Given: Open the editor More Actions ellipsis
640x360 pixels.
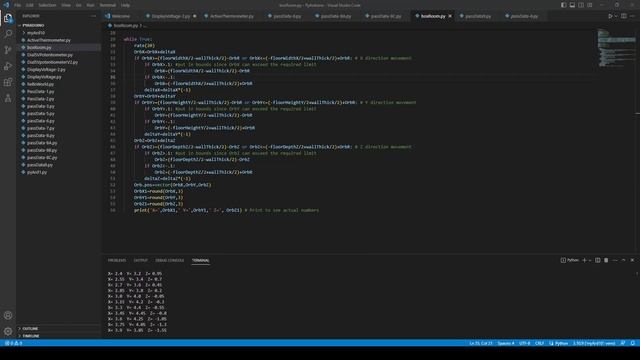Looking at the screenshot, I should tap(632, 16).
